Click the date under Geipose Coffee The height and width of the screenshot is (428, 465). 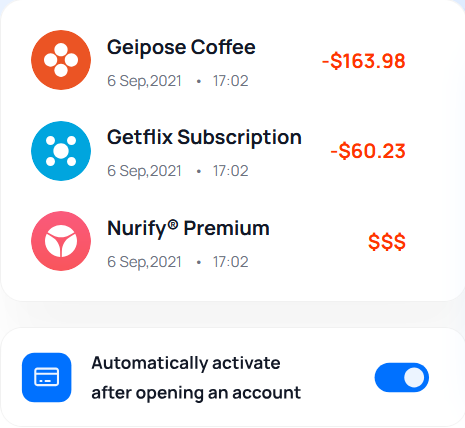(x=144, y=81)
